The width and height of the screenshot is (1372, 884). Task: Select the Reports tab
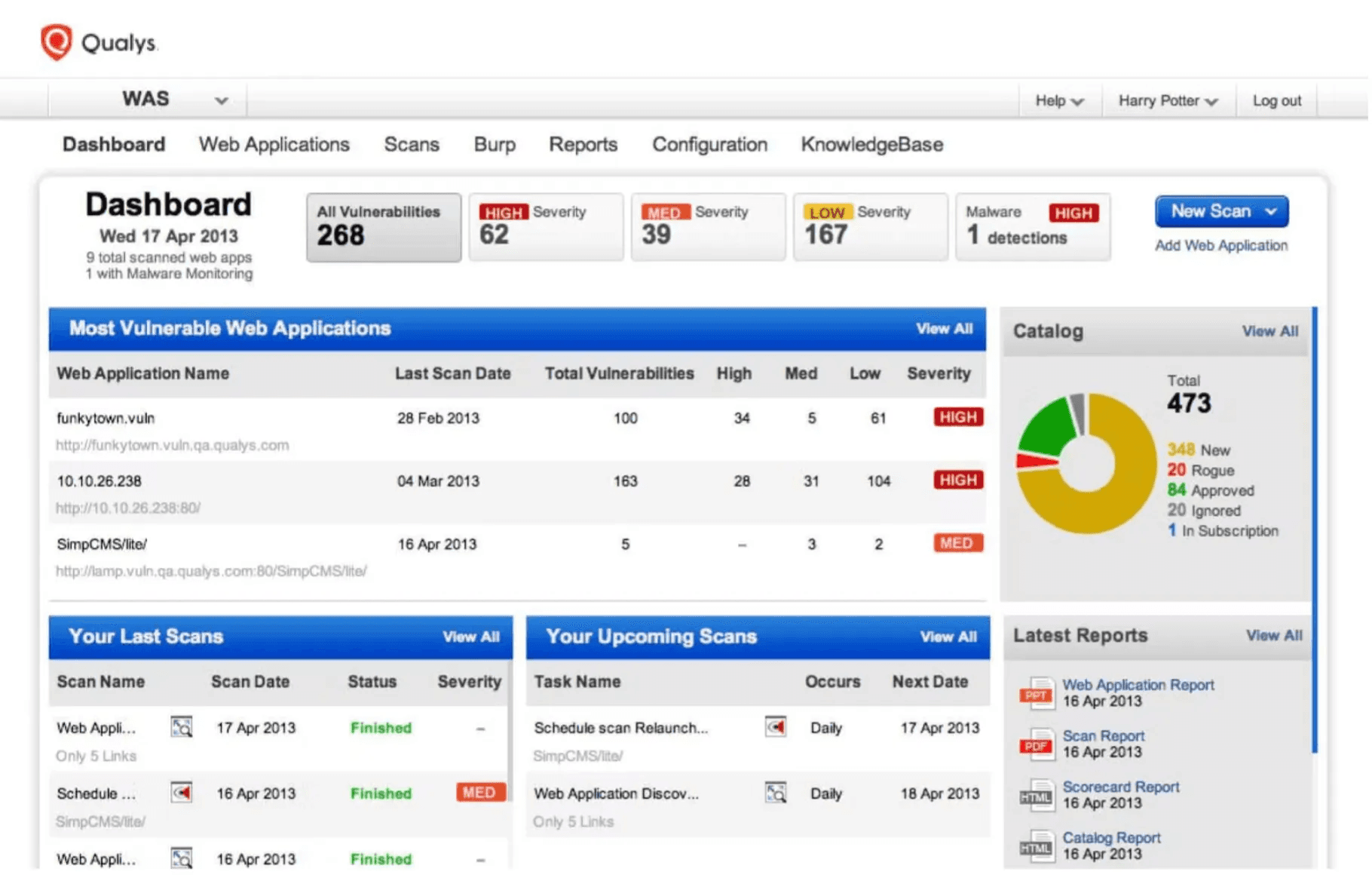click(584, 145)
